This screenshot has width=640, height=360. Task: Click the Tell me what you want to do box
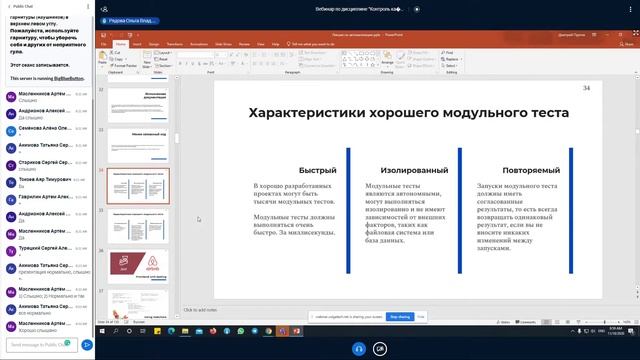[x=311, y=44]
